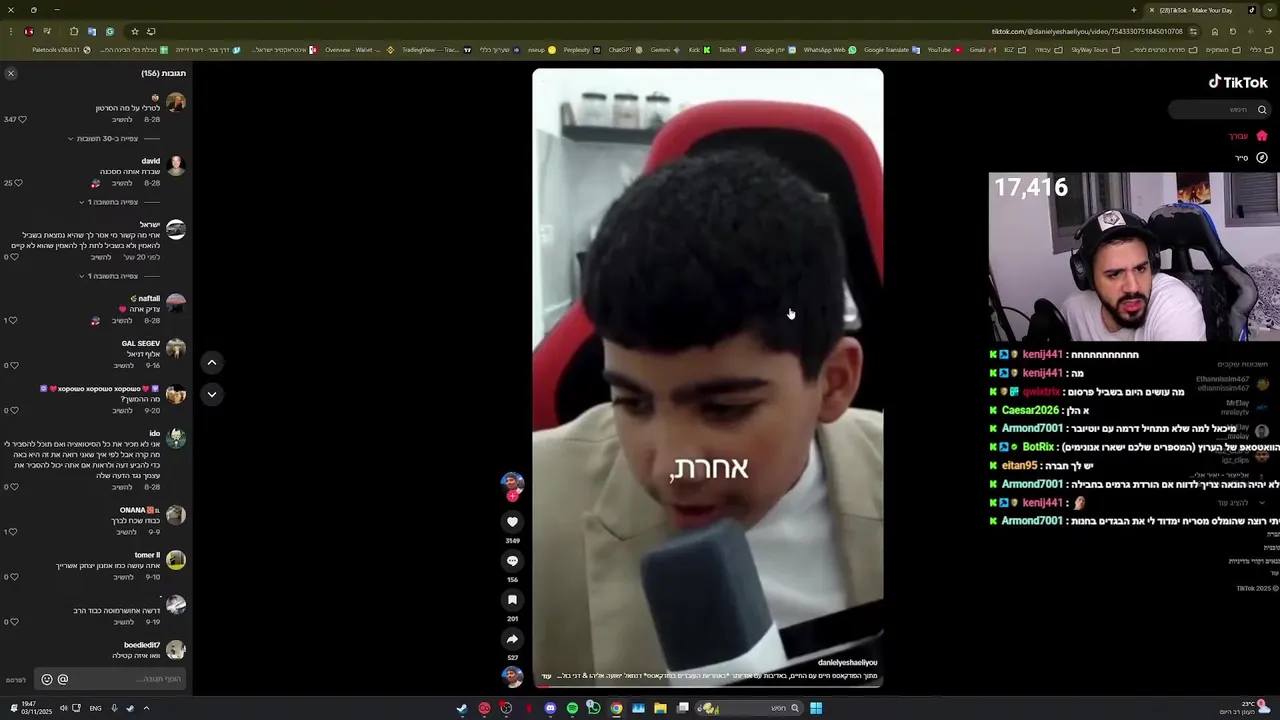The image size is (1280, 720).
Task: Insert emoji in comment box
Action: [x=46, y=679]
